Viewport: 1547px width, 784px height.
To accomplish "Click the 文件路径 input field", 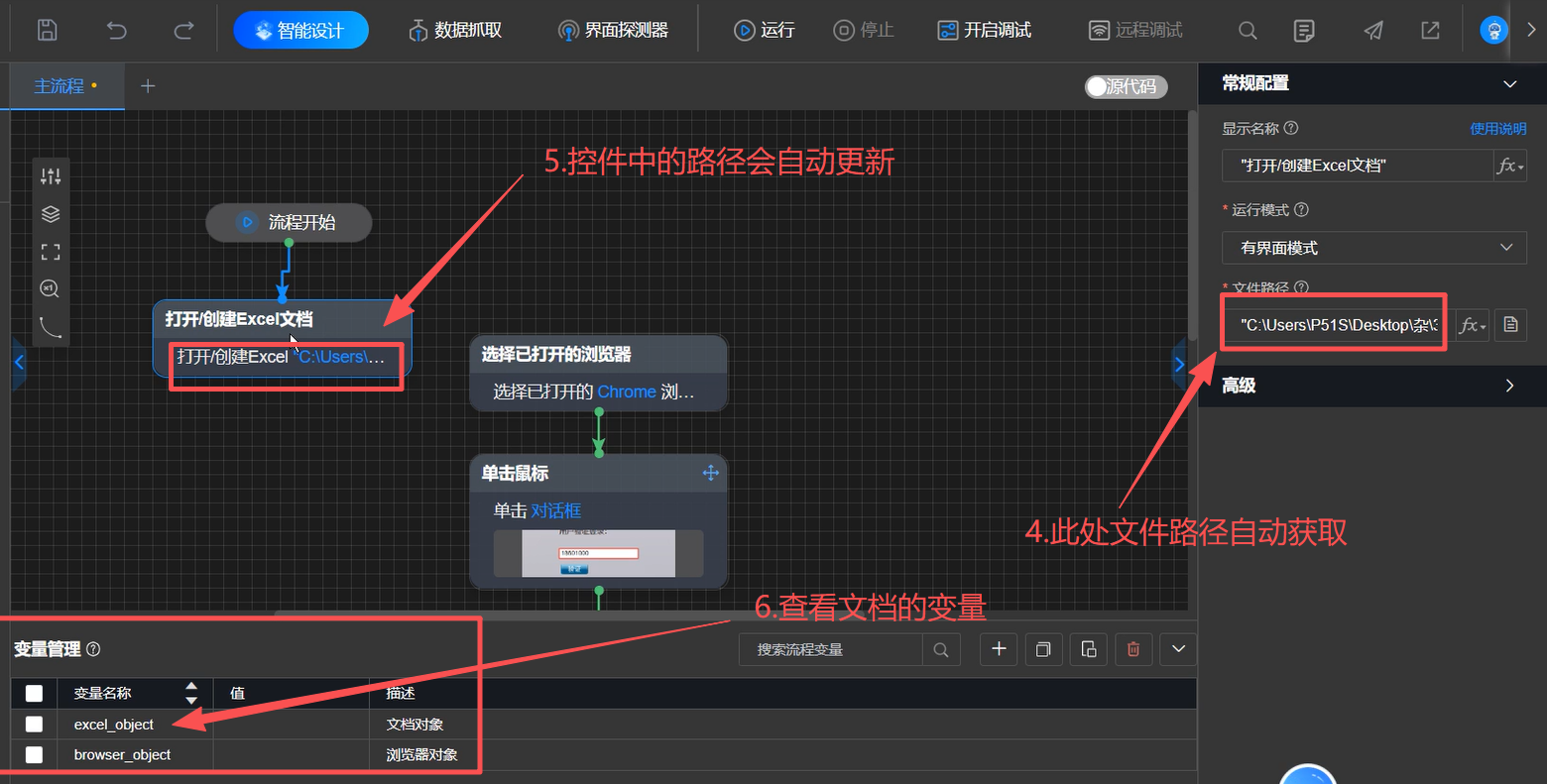I will click(1338, 325).
